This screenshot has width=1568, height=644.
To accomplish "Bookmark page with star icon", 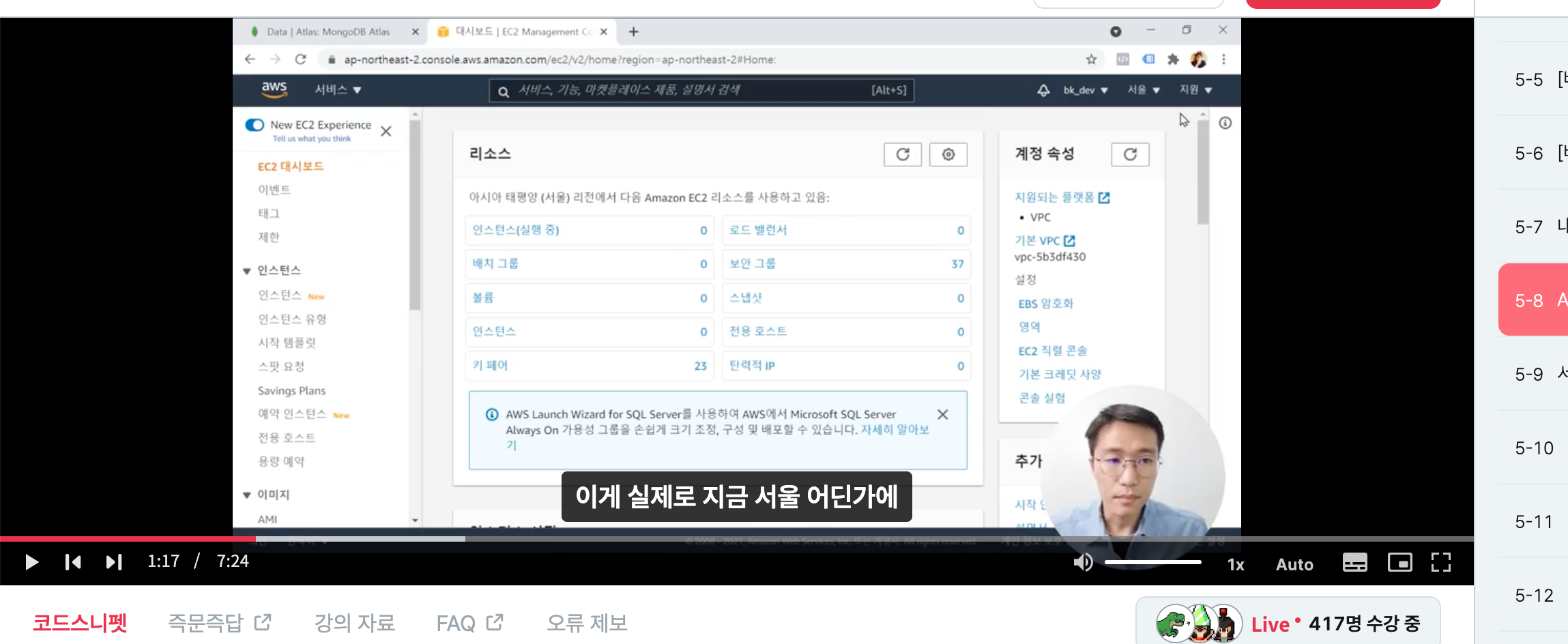I will coord(1091,59).
